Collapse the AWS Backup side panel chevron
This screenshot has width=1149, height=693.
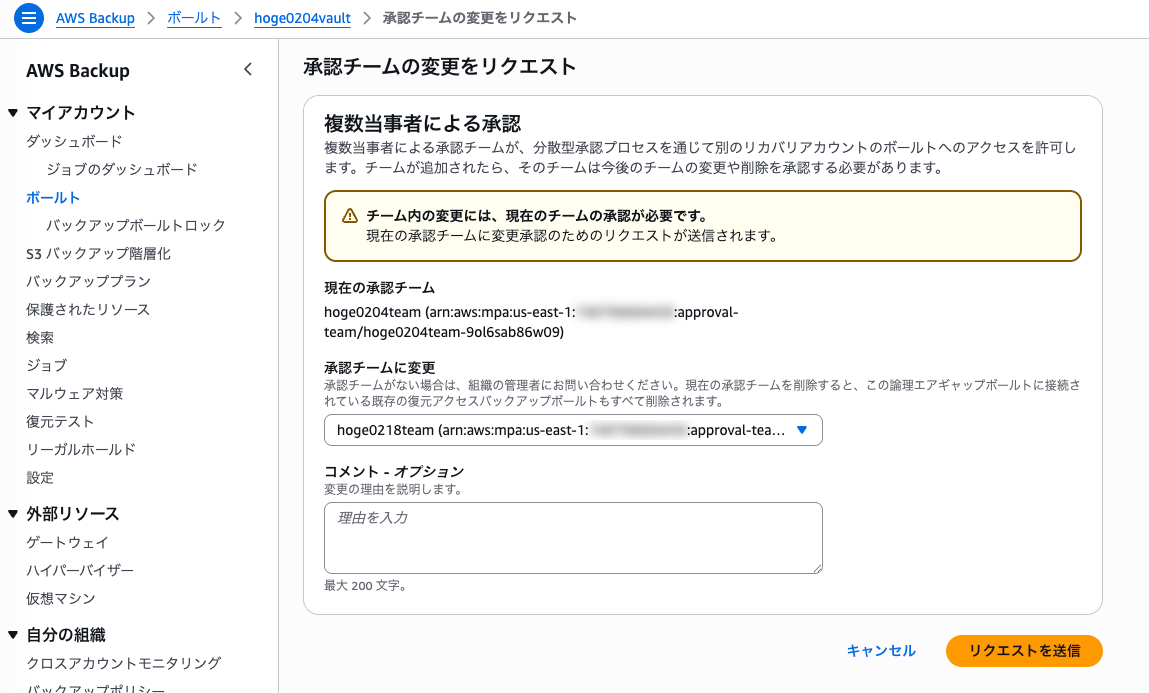click(248, 70)
